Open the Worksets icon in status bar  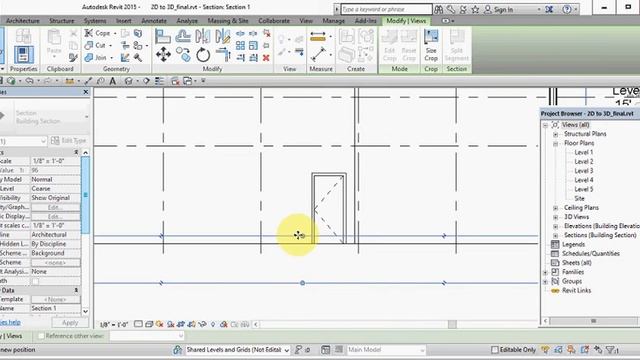pyautogui.click(x=178, y=350)
